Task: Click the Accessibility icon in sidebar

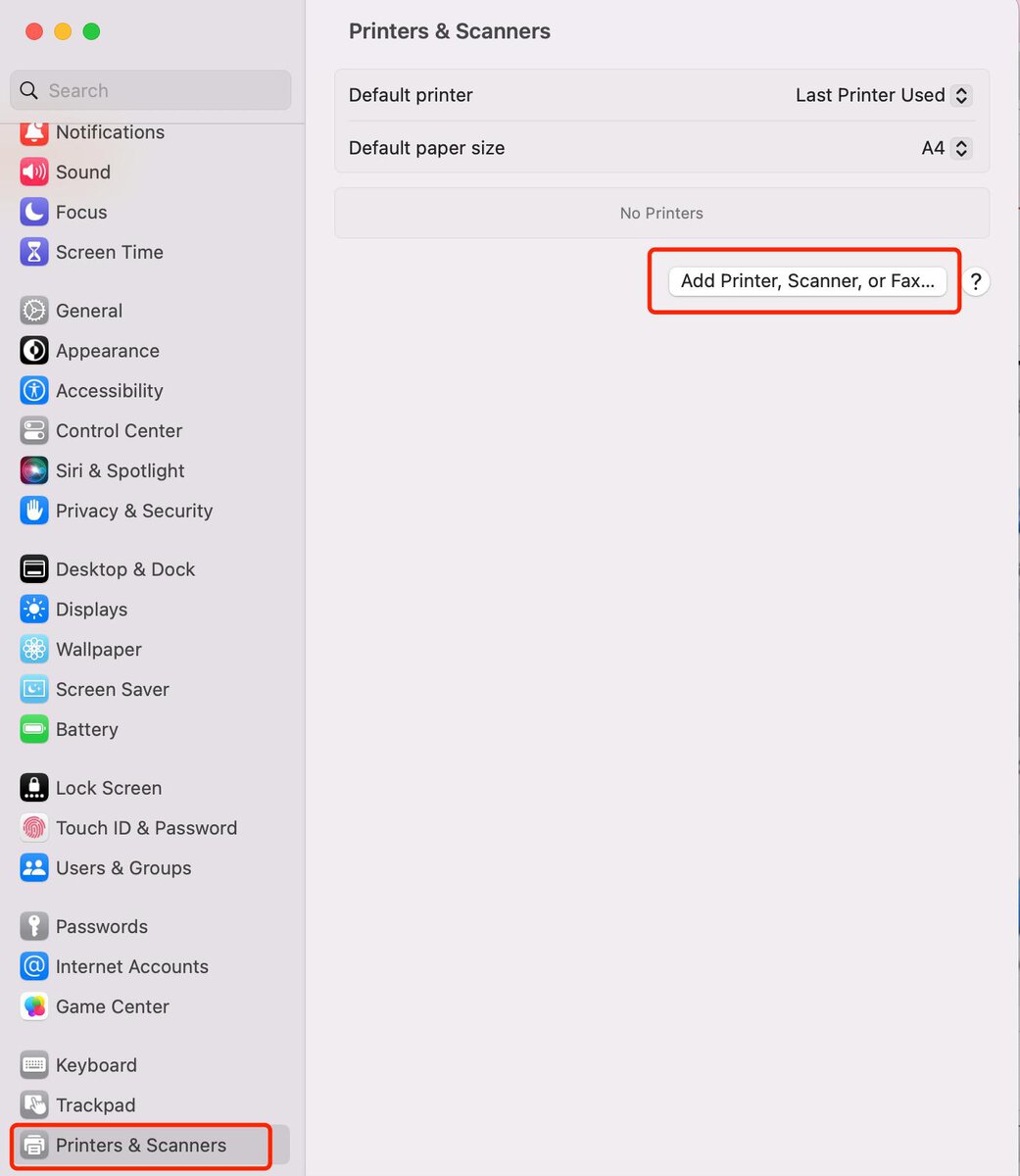Action: click(x=34, y=391)
